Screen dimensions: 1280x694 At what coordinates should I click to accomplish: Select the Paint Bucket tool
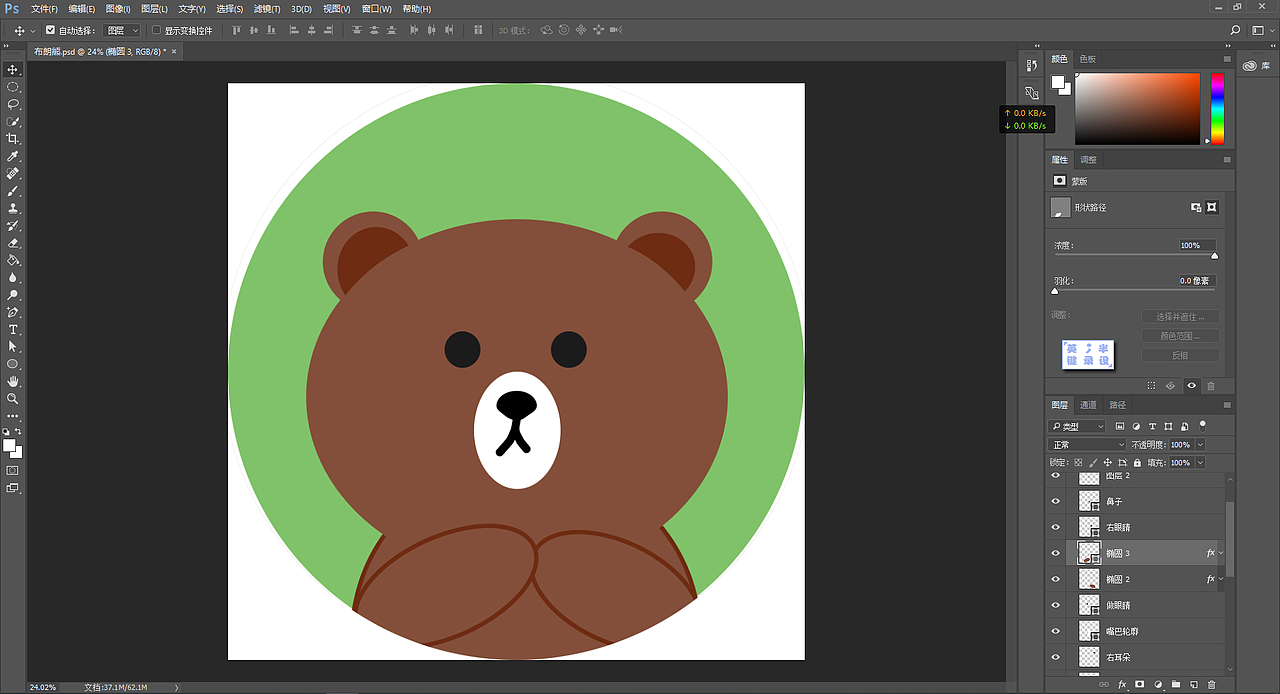(x=13, y=260)
